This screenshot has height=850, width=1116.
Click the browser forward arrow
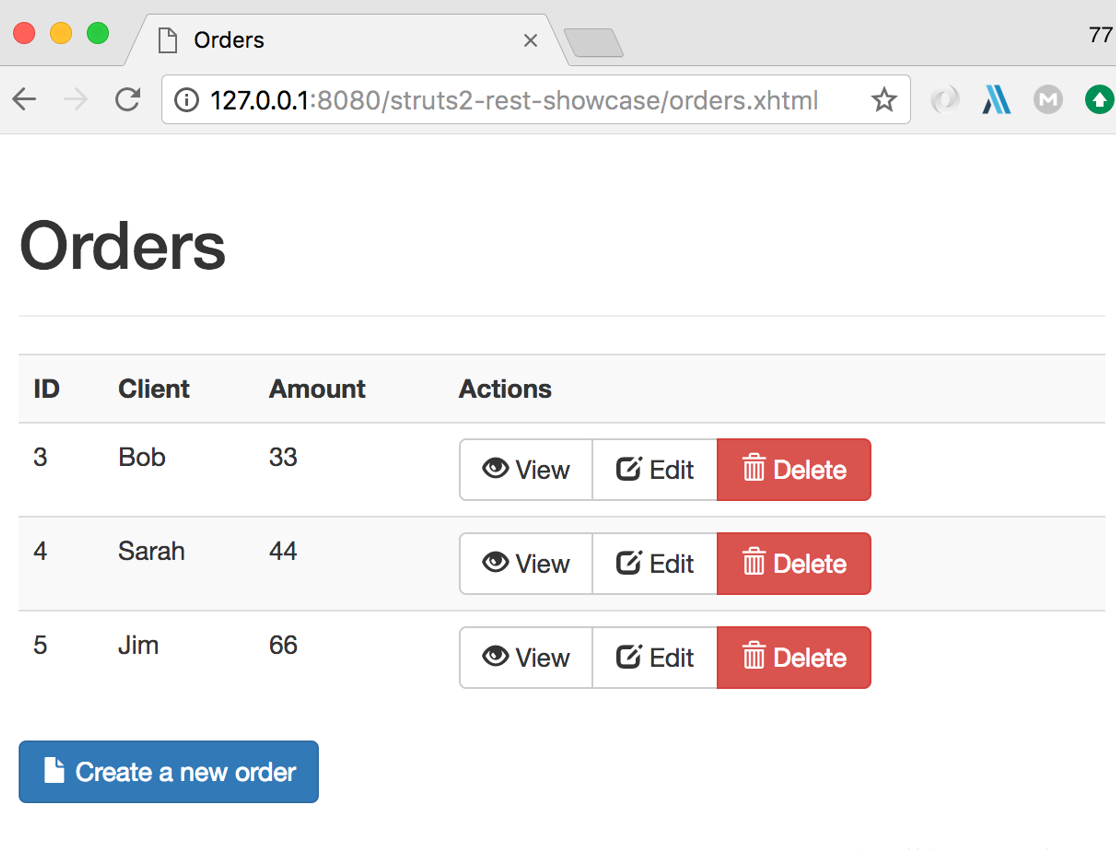[x=75, y=100]
